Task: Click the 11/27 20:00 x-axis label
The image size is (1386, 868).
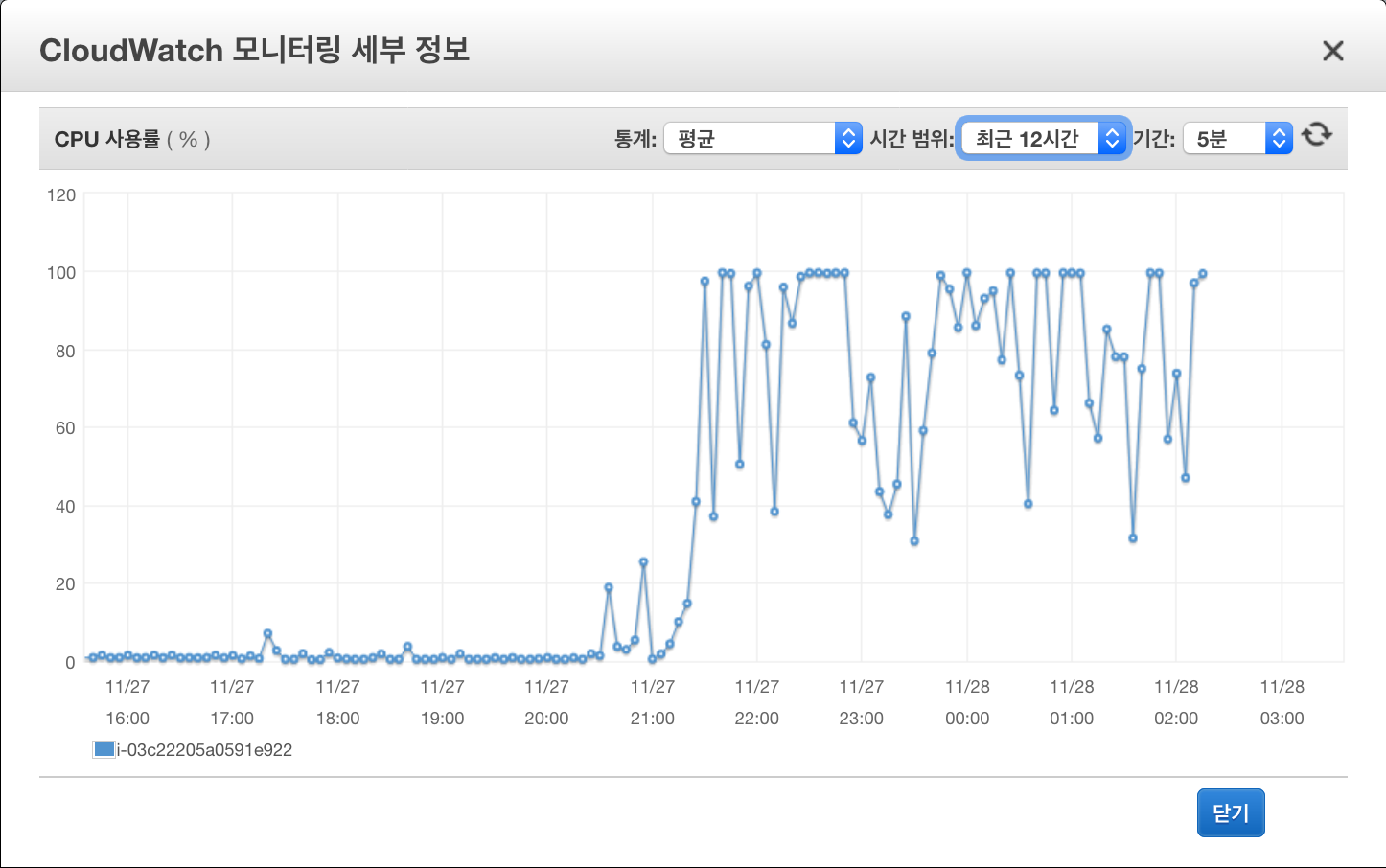Action: pos(546,702)
